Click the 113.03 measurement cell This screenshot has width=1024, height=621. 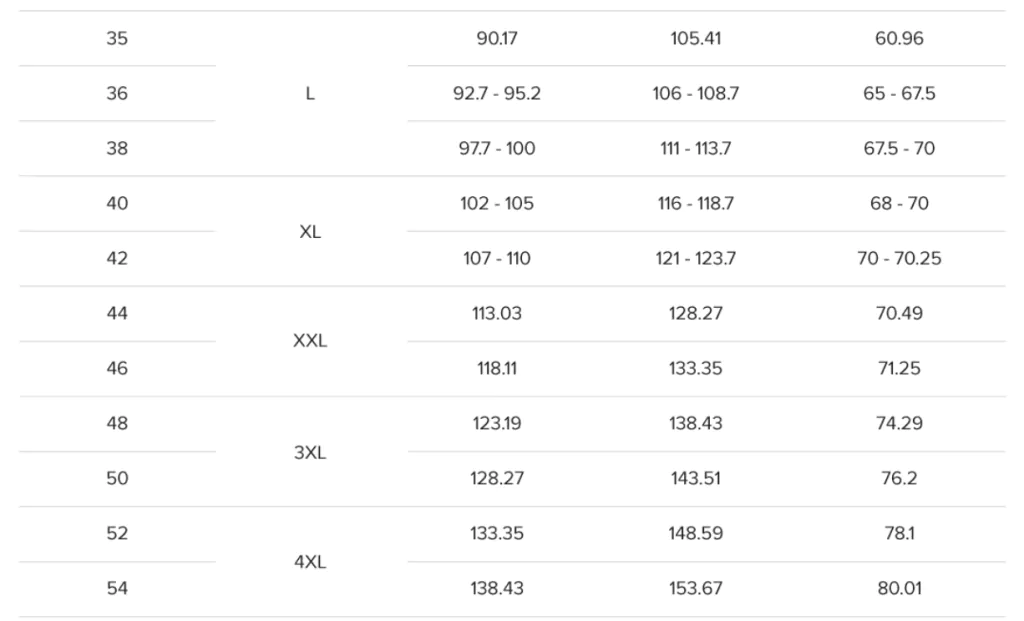click(x=497, y=313)
